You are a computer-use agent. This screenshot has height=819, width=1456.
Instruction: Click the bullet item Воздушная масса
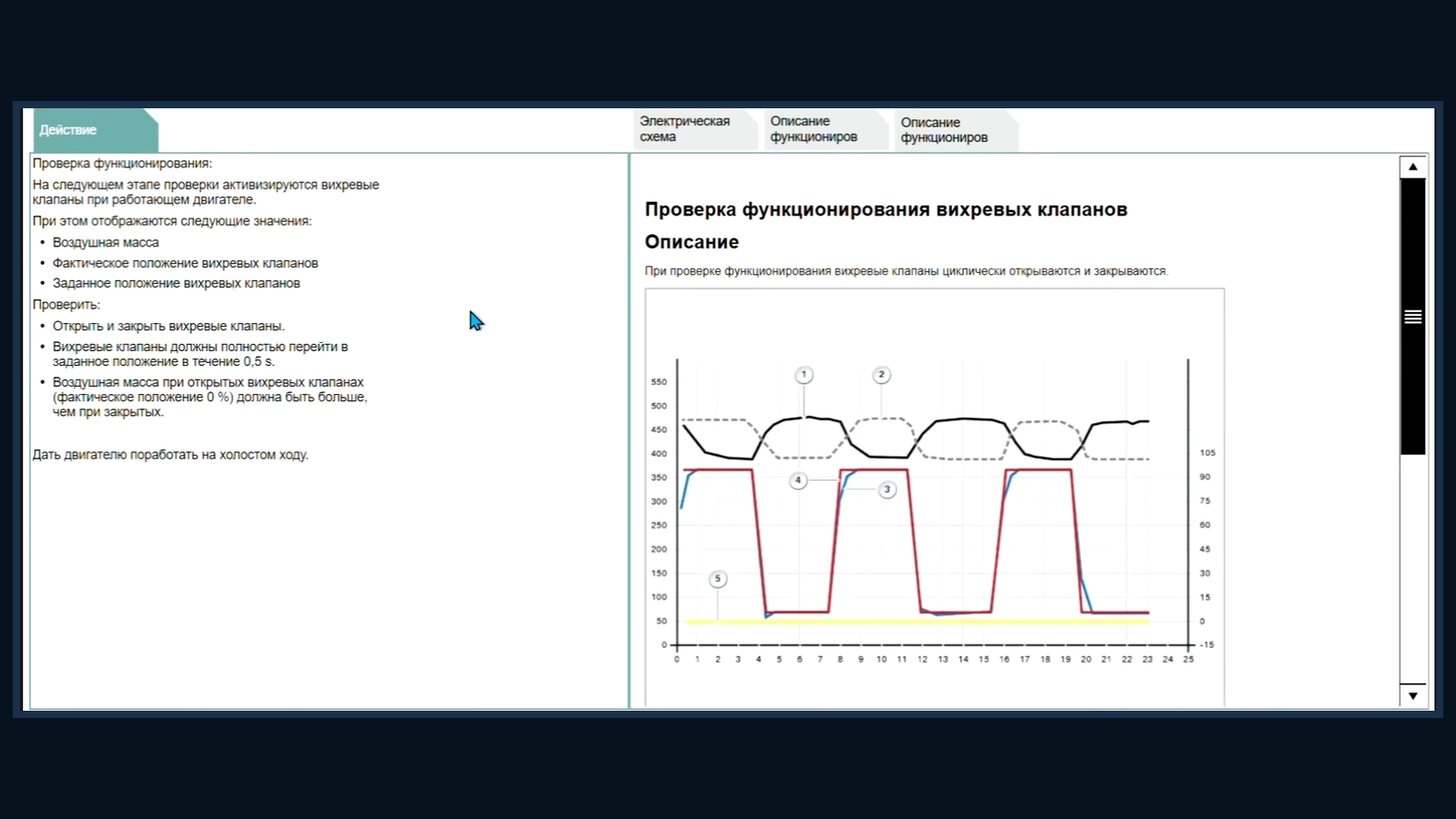[106, 242]
